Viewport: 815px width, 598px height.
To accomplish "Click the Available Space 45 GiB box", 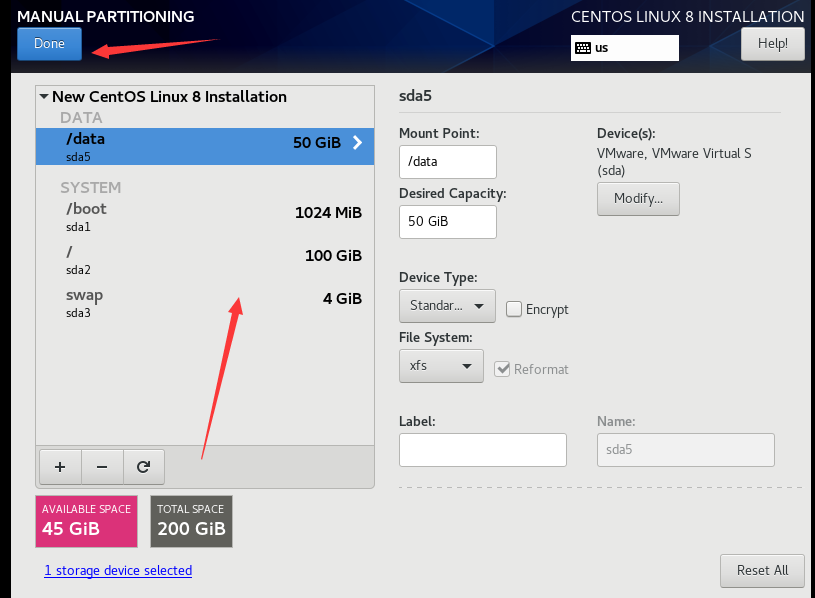I will (86, 521).
